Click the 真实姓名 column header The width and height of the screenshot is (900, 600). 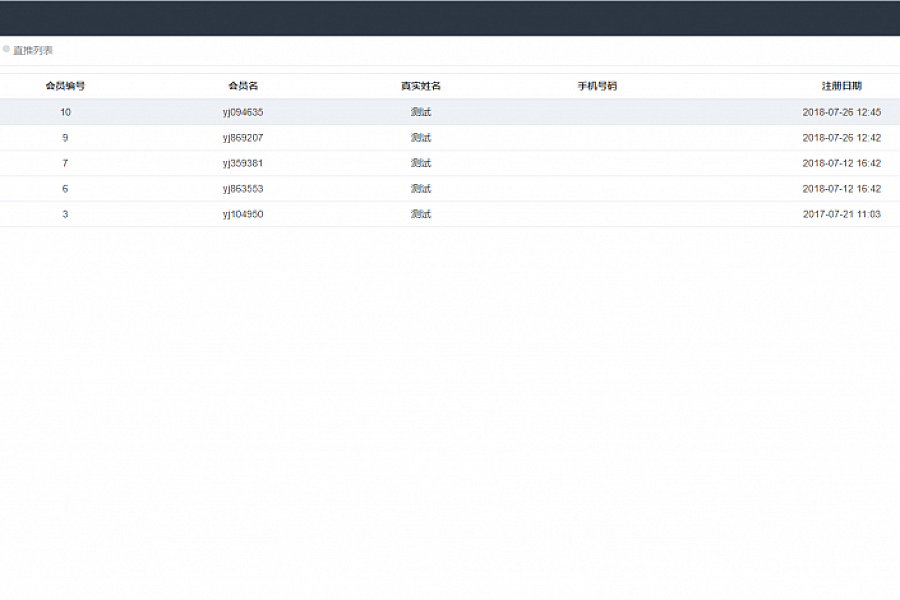(x=421, y=86)
